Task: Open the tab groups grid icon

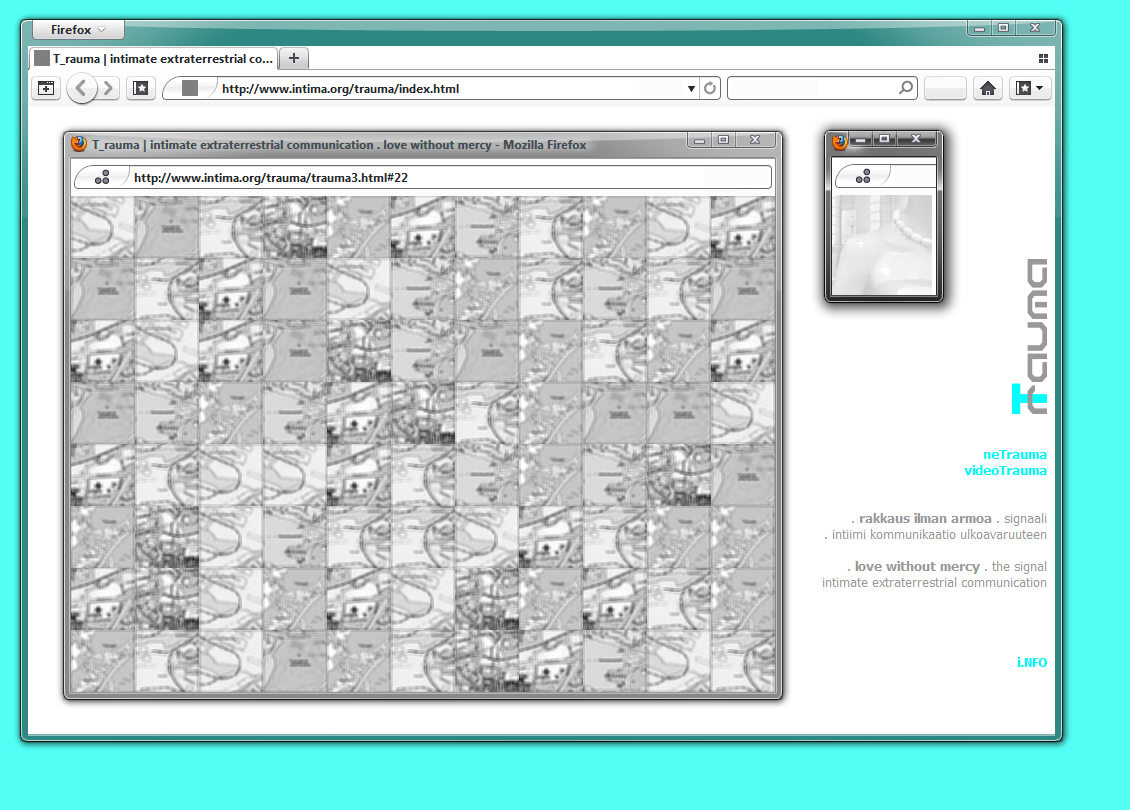Action: 1043,58
